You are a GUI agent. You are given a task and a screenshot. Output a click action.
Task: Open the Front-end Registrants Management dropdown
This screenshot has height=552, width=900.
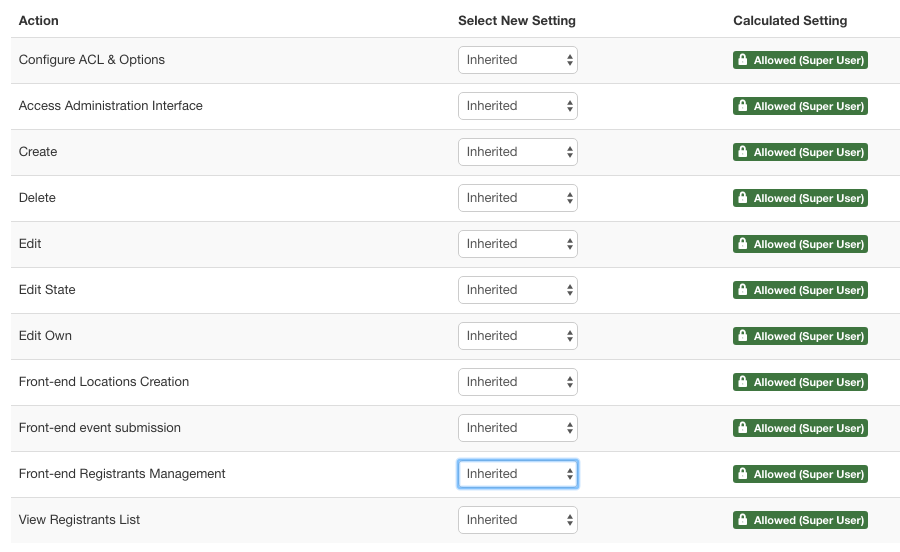517,474
